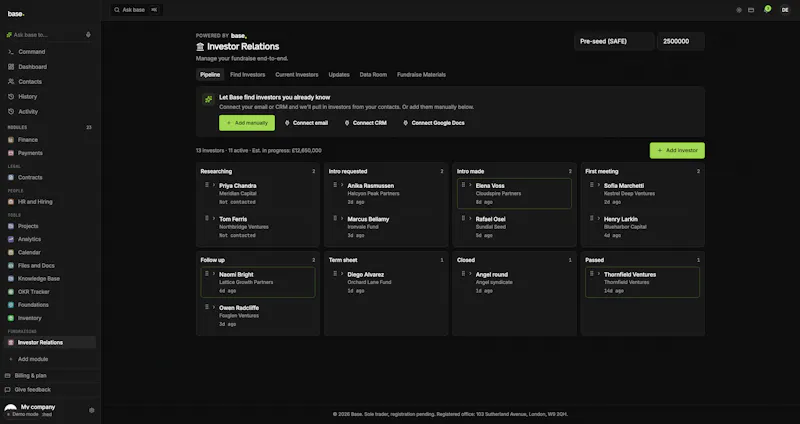This screenshot has width=800, height=424.
Task: Click the card icon in the top bar
Action: click(x=751, y=10)
